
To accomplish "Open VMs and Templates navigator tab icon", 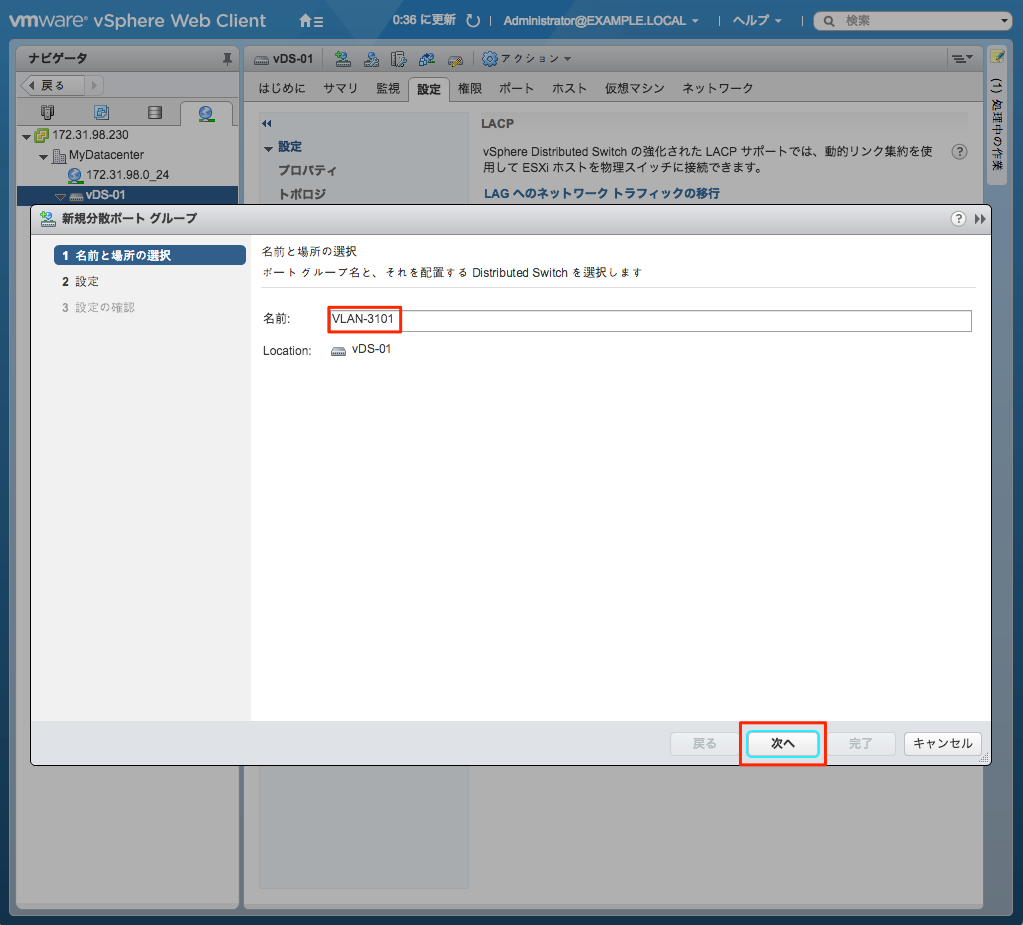I will tap(101, 112).
